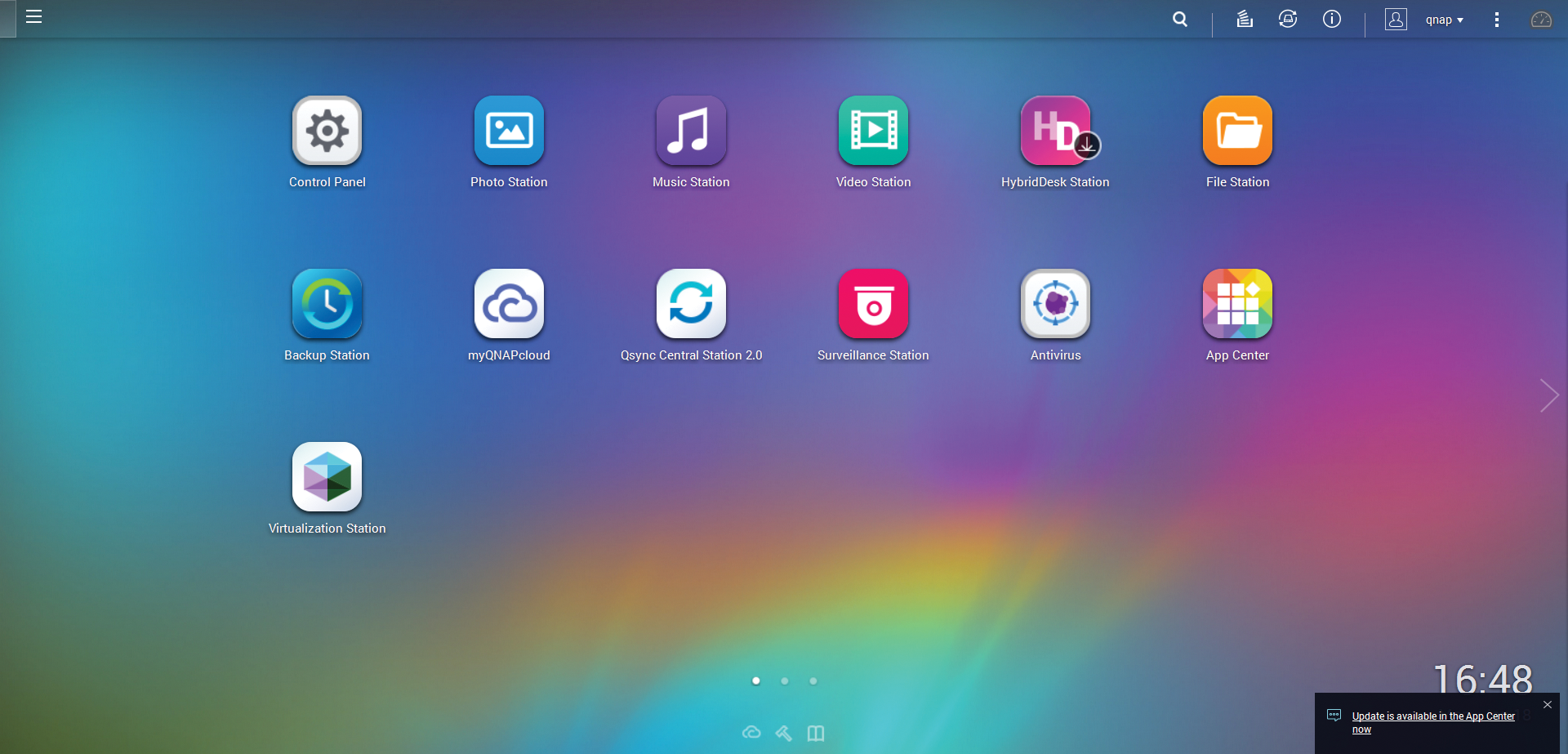Image resolution: width=1568 pixels, height=754 pixels.
Task: Open the App Center
Action: tap(1237, 305)
